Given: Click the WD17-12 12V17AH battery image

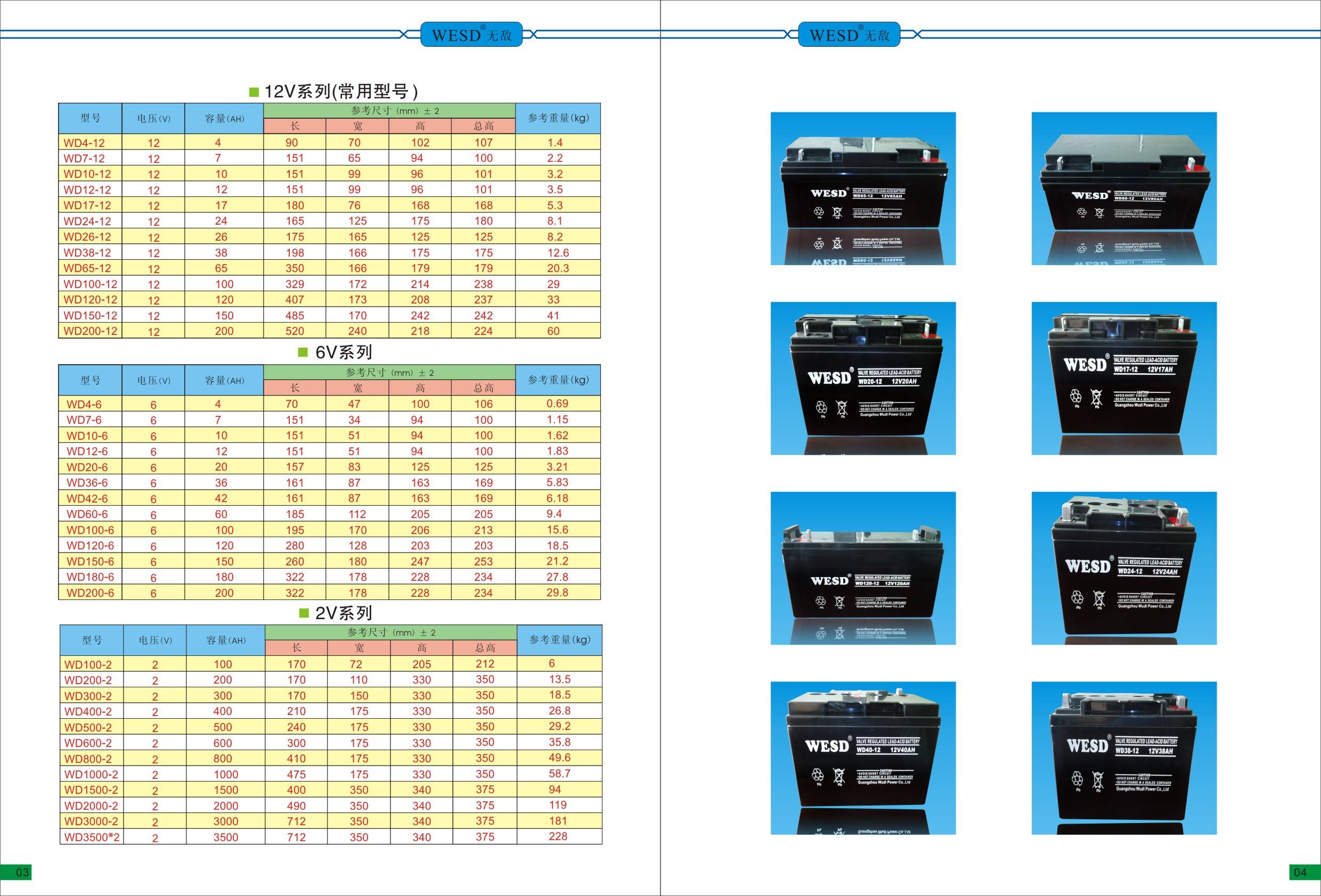Looking at the screenshot, I should point(1124,378).
